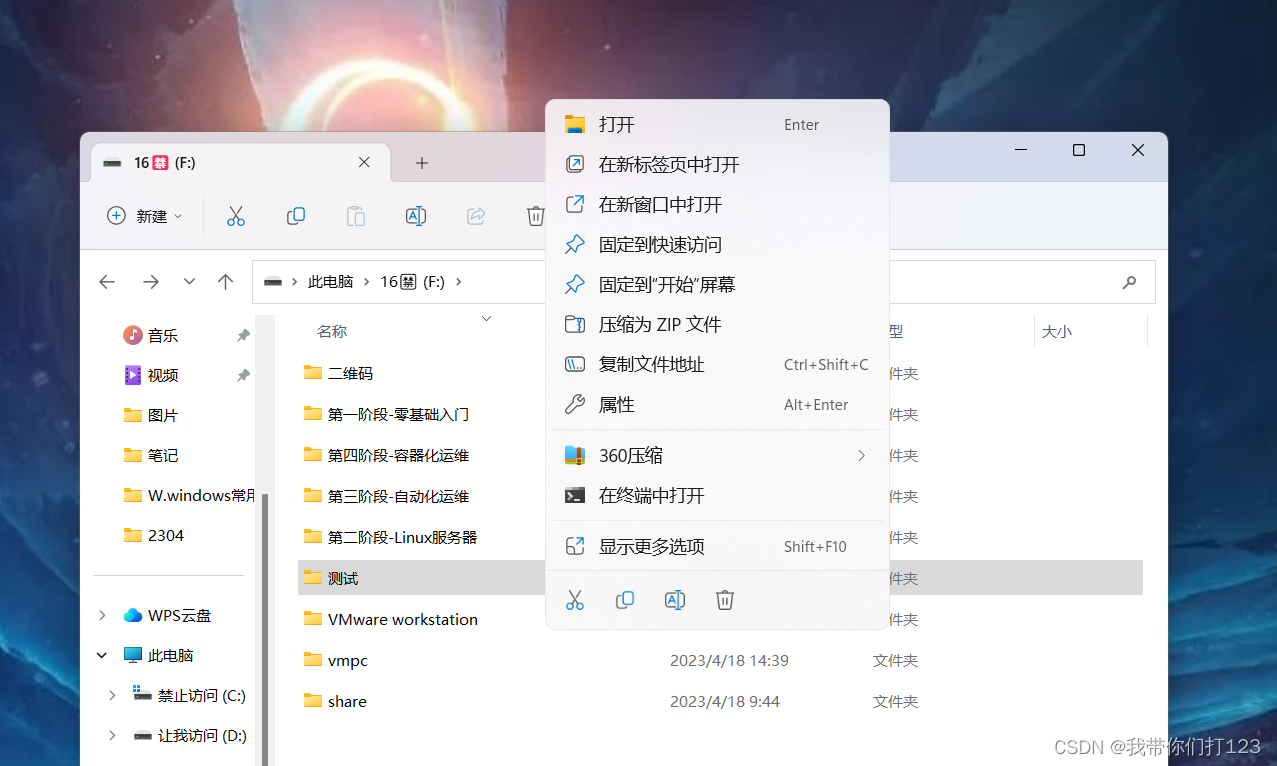Sort by the 名称 column header
Image resolution: width=1277 pixels, height=766 pixels.
[332, 331]
